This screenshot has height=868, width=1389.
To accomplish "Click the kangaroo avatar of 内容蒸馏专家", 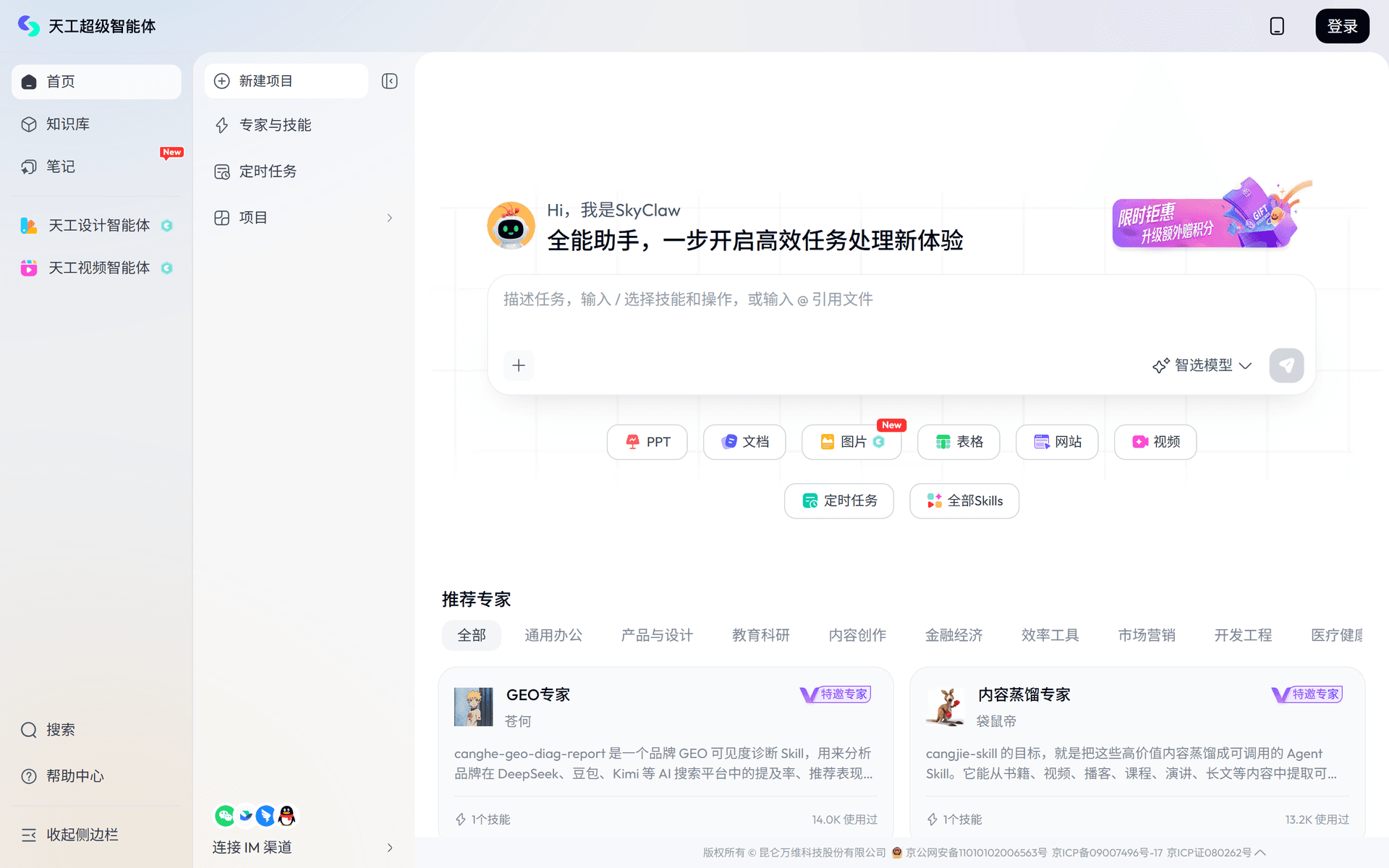I will click(x=946, y=707).
